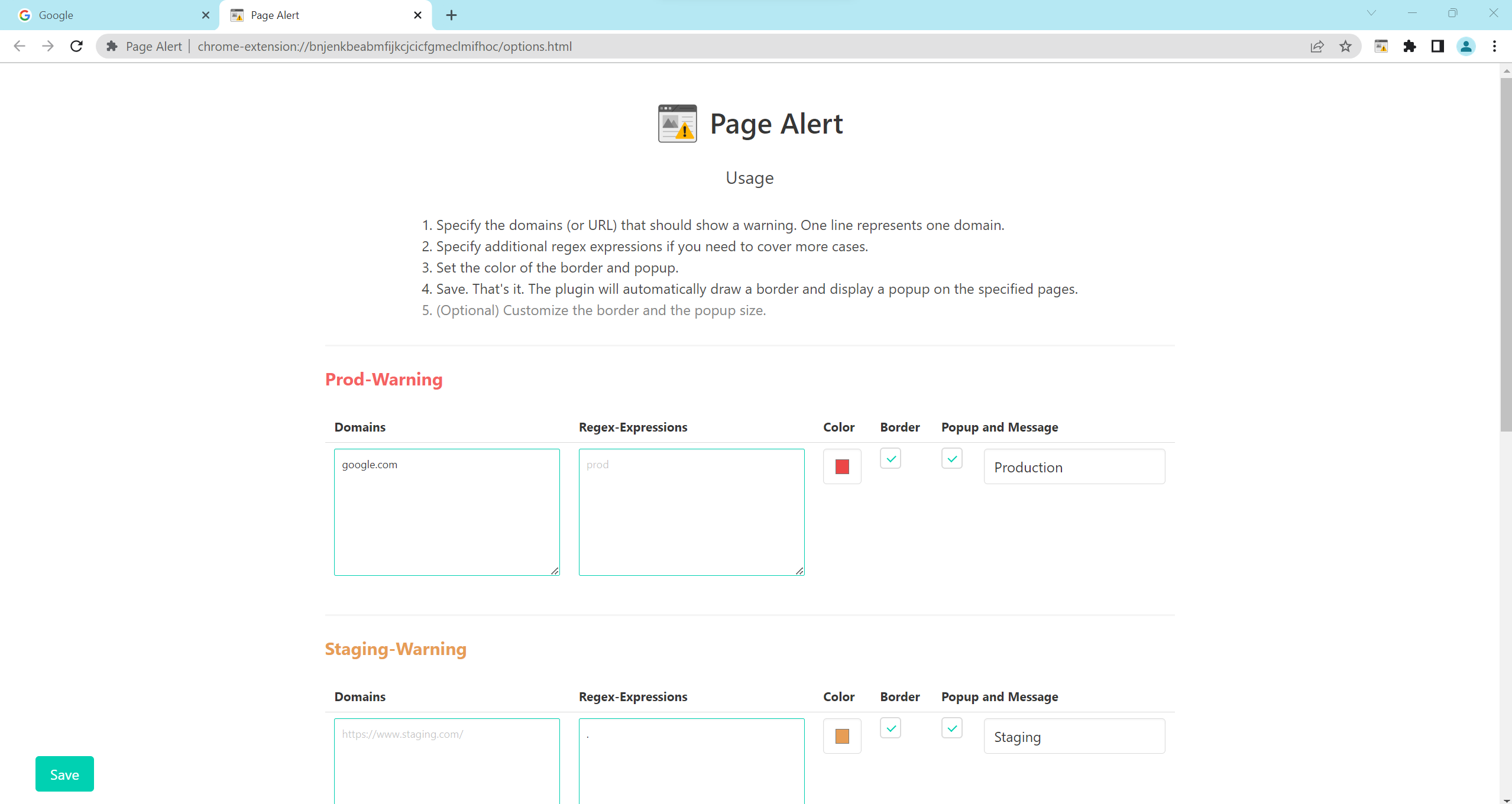
Task: Focus the Prod-Warning Domains textarea with google.com
Action: point(447,512)
